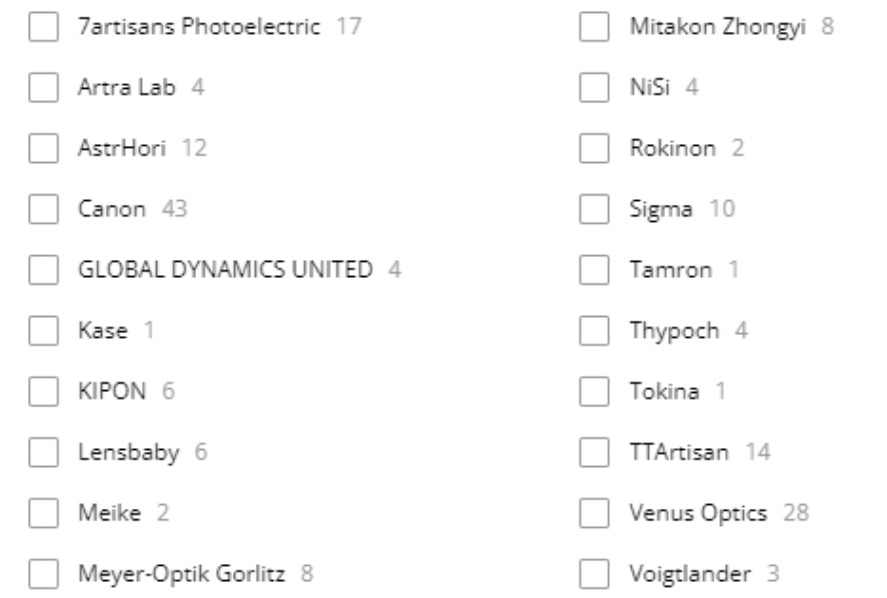Toggle the Tamron filter checkbox
This screenshot has height=598, width=887.
(595, 270)
